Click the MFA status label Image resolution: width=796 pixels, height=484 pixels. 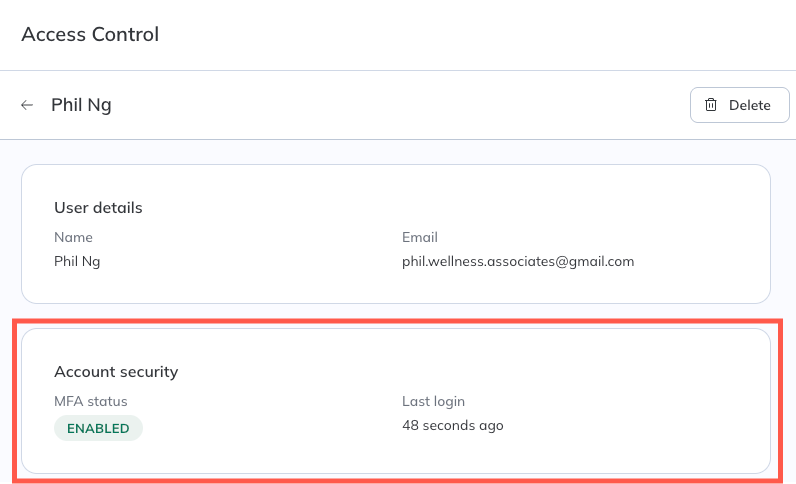(x=91, y=401)
